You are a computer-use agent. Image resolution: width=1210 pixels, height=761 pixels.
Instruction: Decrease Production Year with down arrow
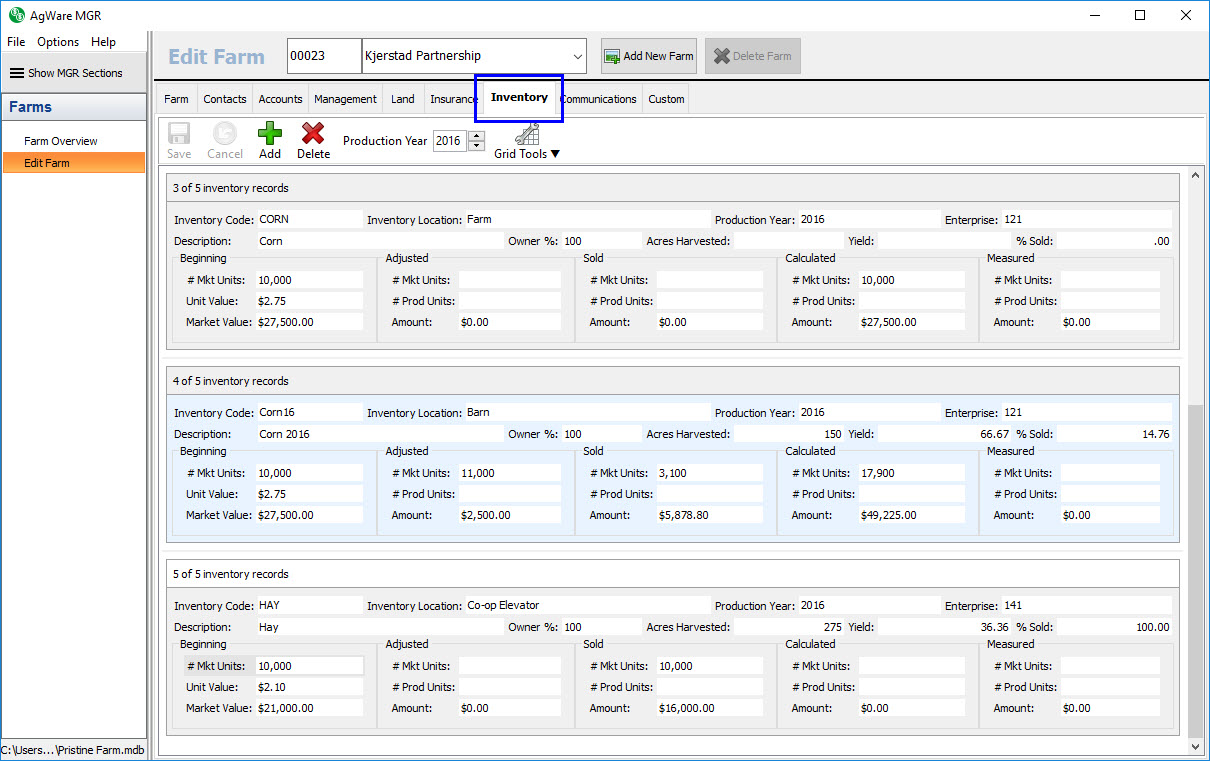[476, 146]
